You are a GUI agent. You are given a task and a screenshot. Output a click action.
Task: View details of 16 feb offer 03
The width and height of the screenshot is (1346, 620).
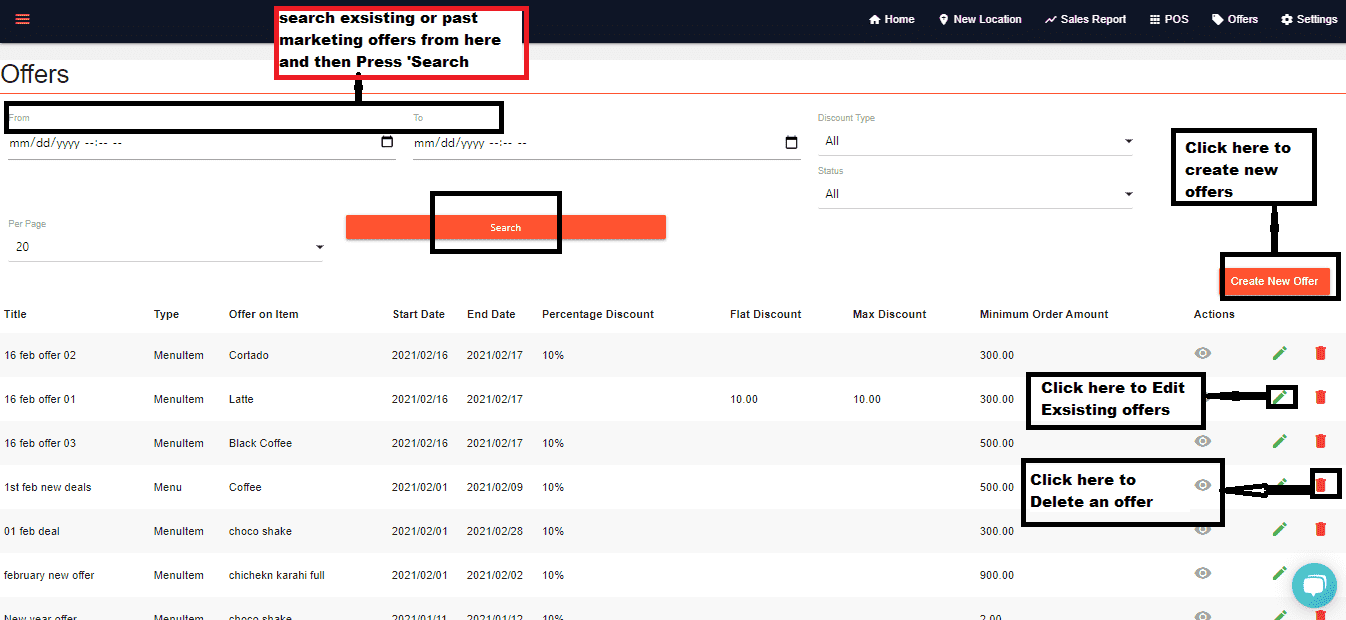click(1203, 441)
